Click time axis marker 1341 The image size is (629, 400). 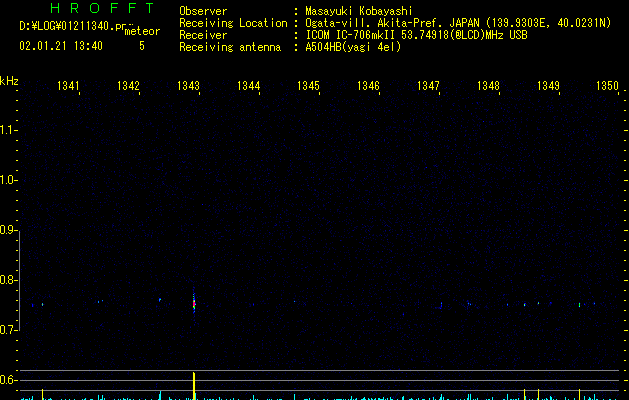click(68, 86)
